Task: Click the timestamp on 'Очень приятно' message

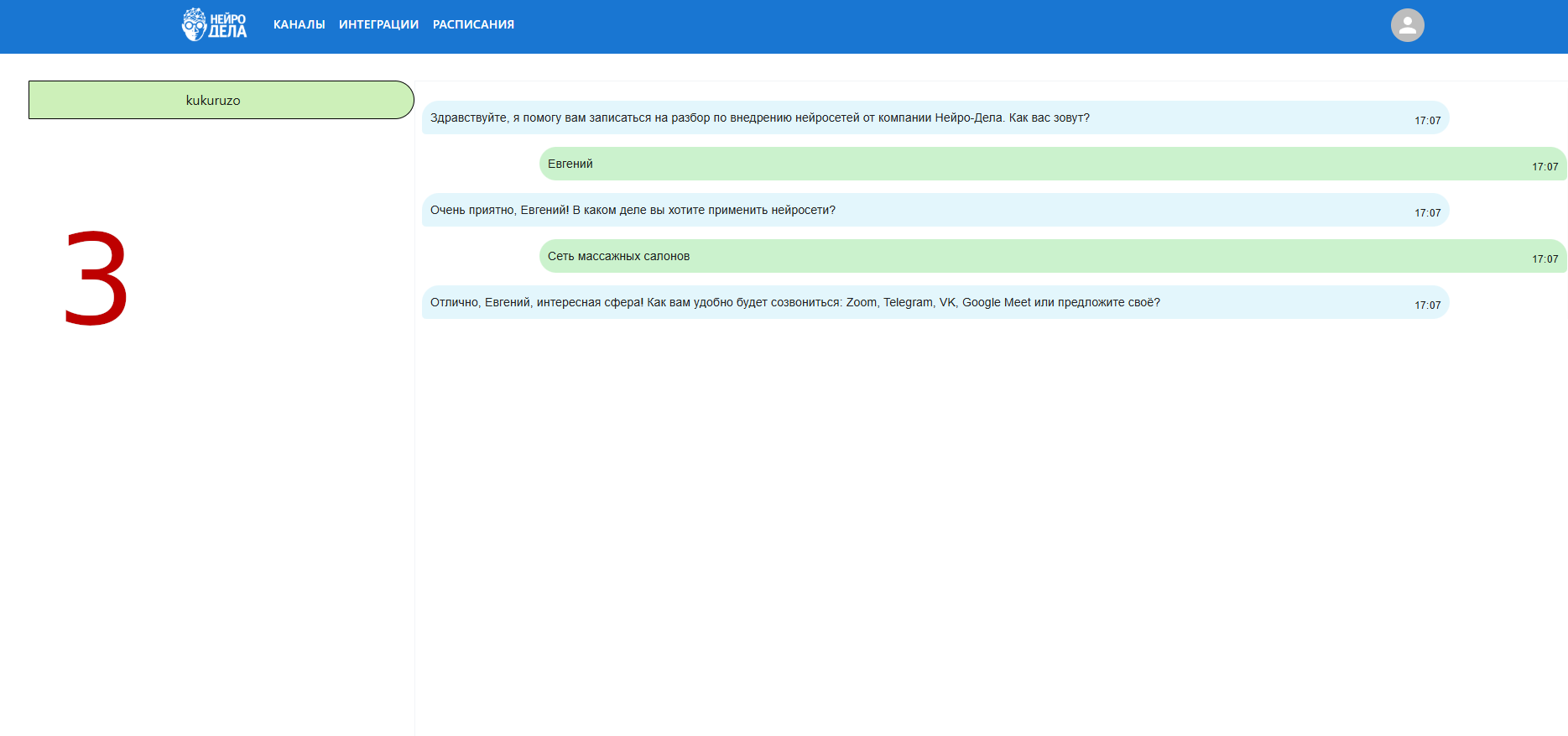Action: [x=1427, y=213]
